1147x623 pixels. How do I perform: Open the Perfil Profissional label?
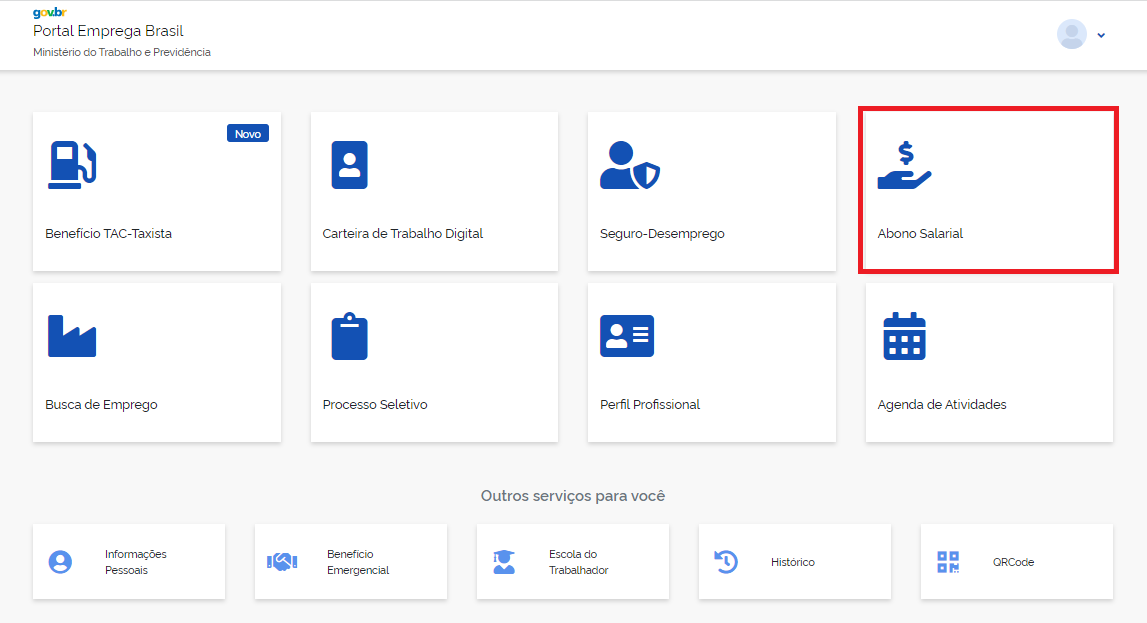[650, 404]
